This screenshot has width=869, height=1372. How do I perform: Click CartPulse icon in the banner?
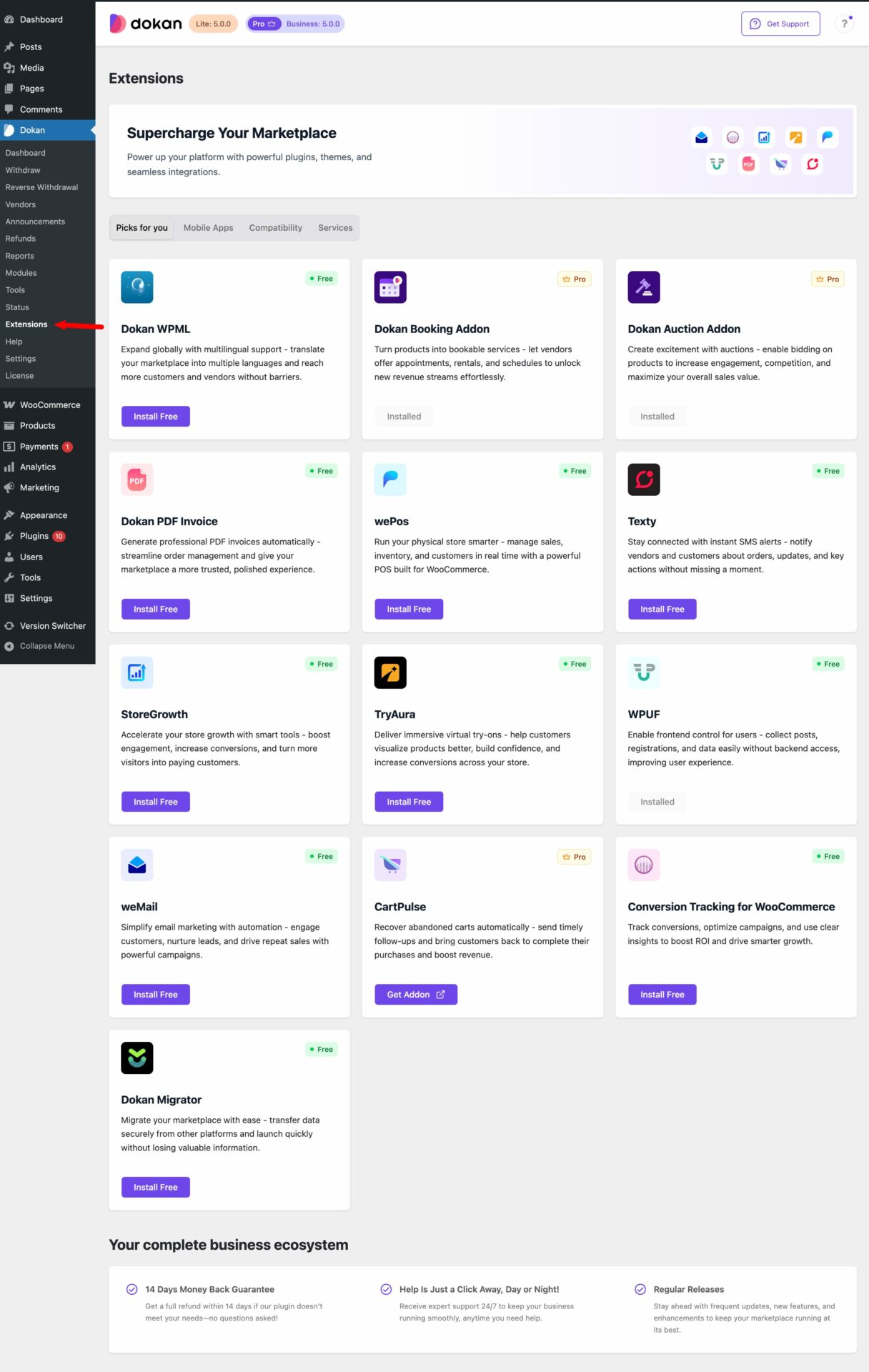click(x=780, y=164)
